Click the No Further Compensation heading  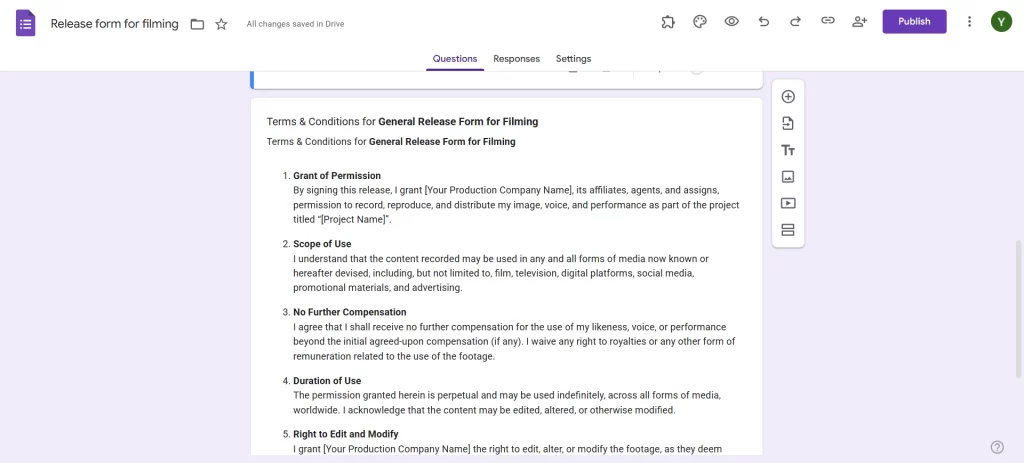pos(349,312)
